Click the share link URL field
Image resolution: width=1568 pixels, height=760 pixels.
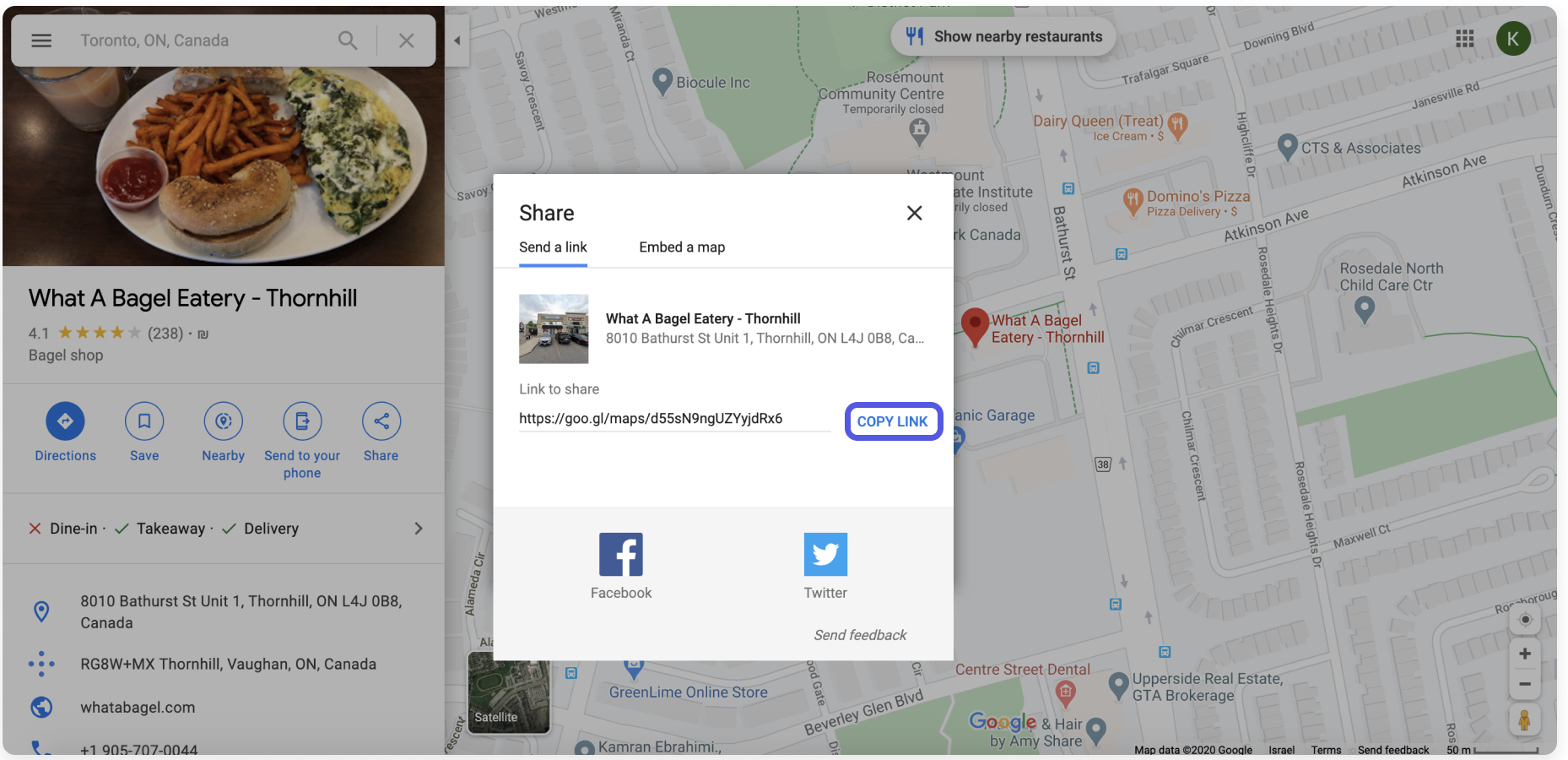pyautogui.click(x=674, y=419)
